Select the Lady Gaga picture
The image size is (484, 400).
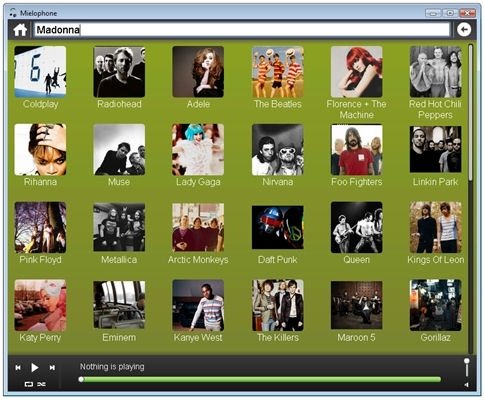(x=198, y=150)
